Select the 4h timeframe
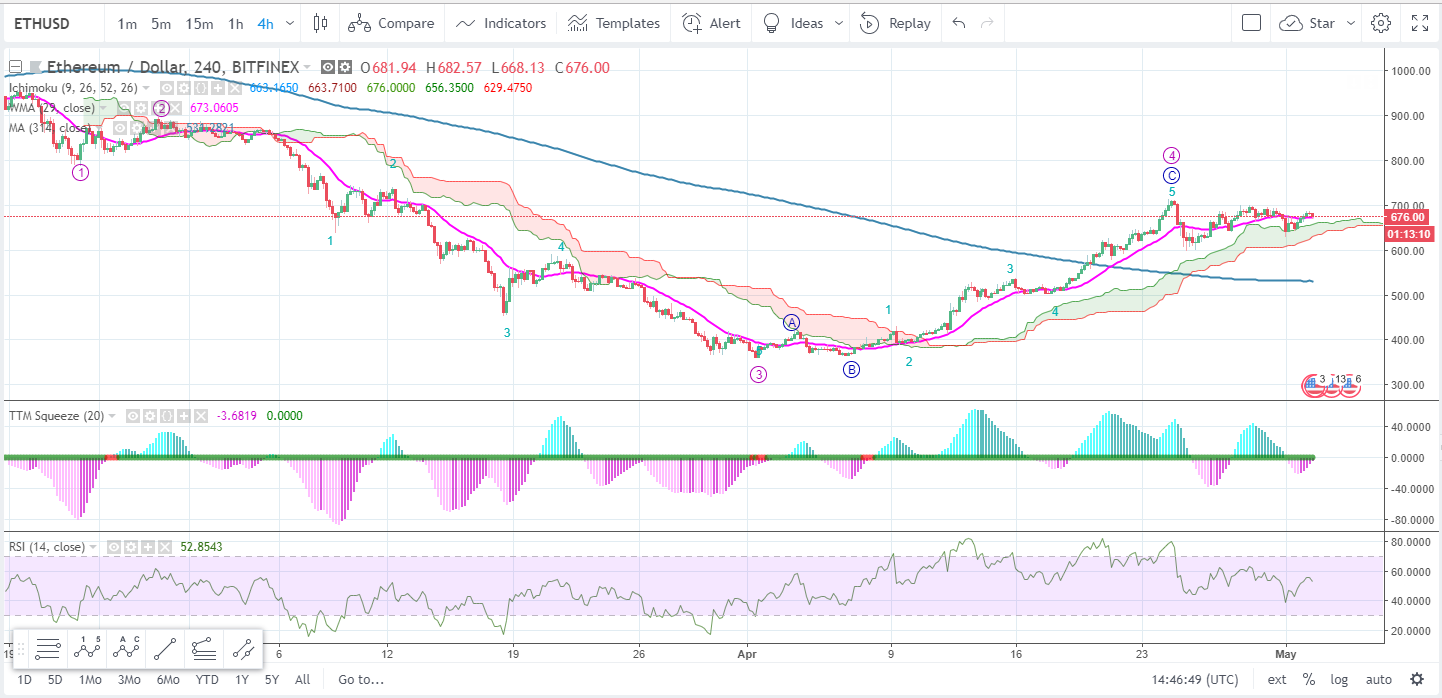The image size is (1442, 698). coord(266,23)
